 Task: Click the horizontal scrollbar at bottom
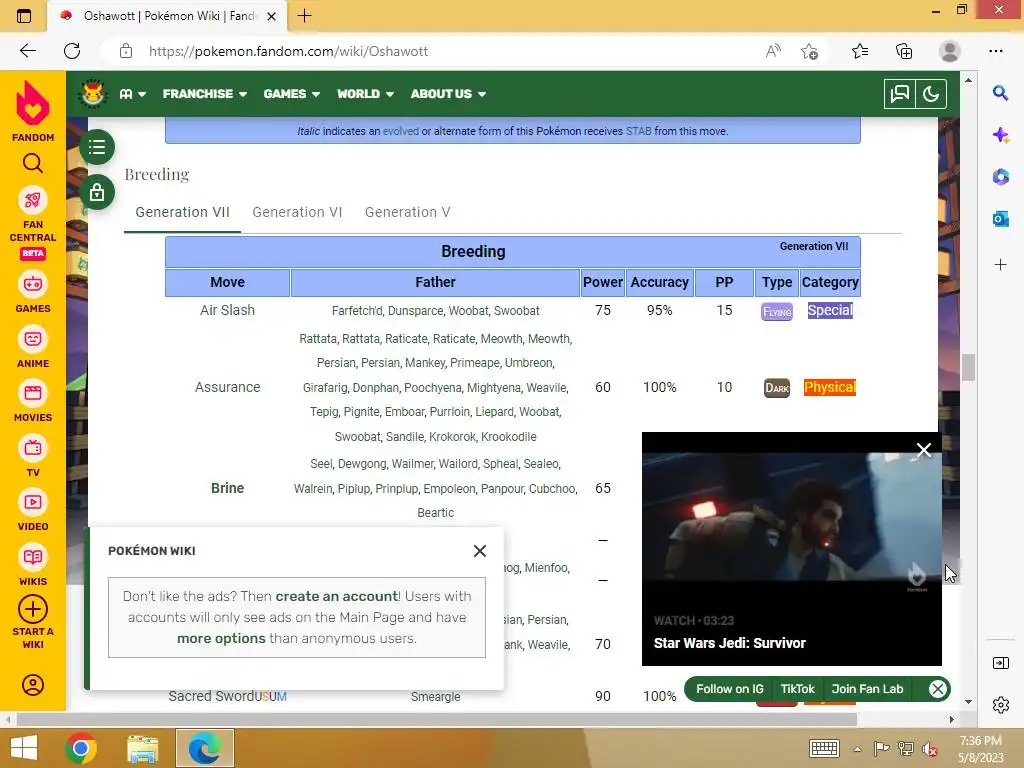coord(436,720)
